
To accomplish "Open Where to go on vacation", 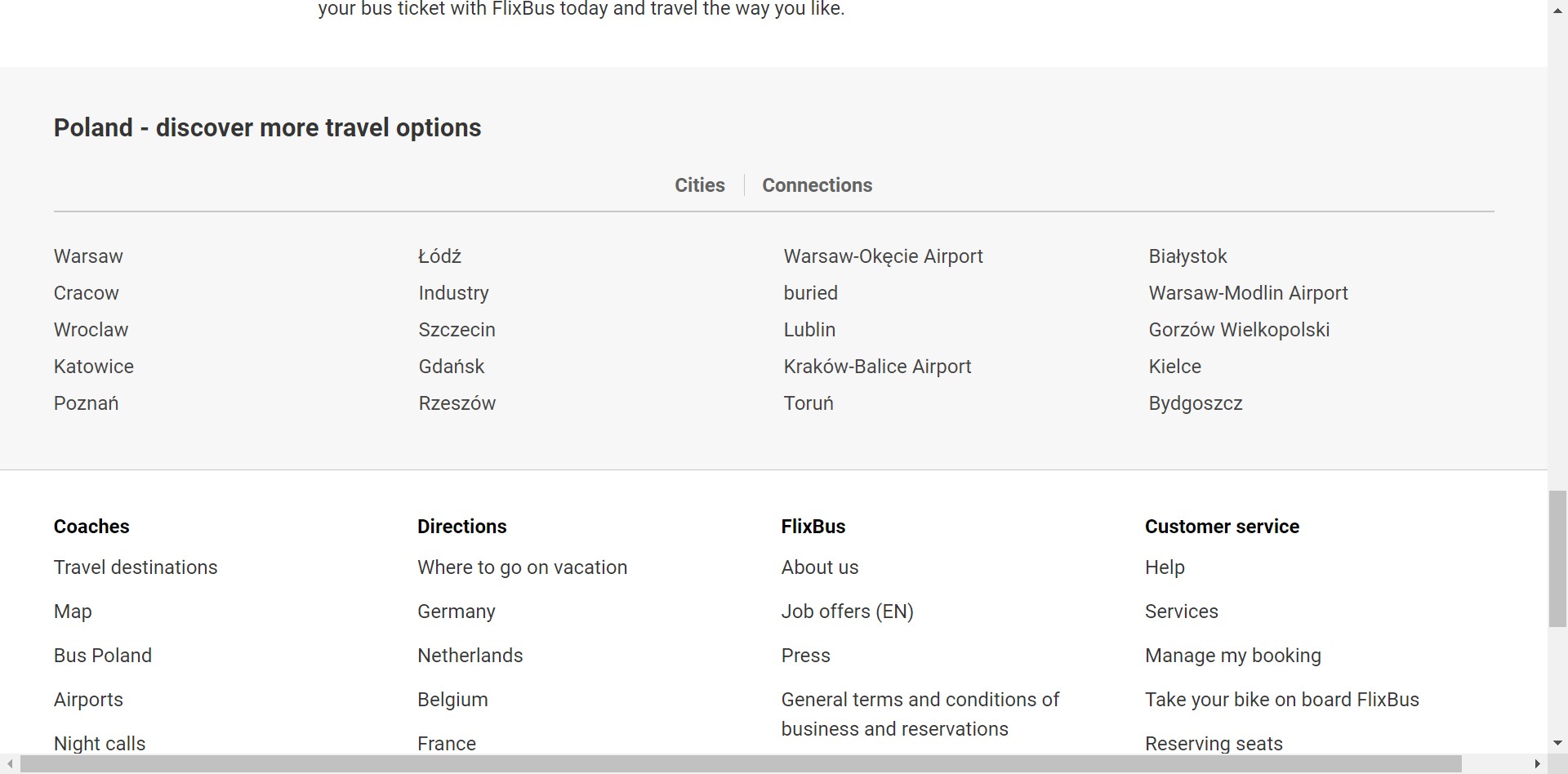I will (522, 567).
